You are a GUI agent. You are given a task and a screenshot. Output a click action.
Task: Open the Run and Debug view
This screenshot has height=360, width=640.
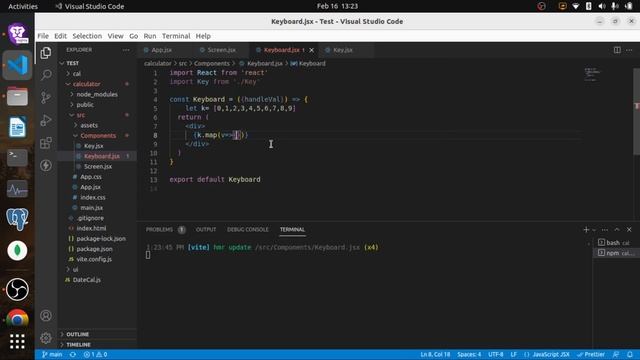[46, 120]
